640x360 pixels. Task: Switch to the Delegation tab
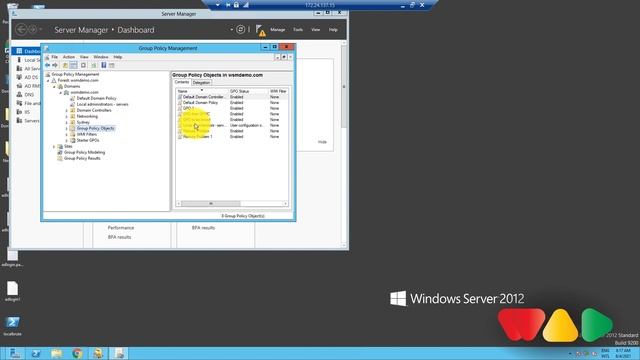201,82
